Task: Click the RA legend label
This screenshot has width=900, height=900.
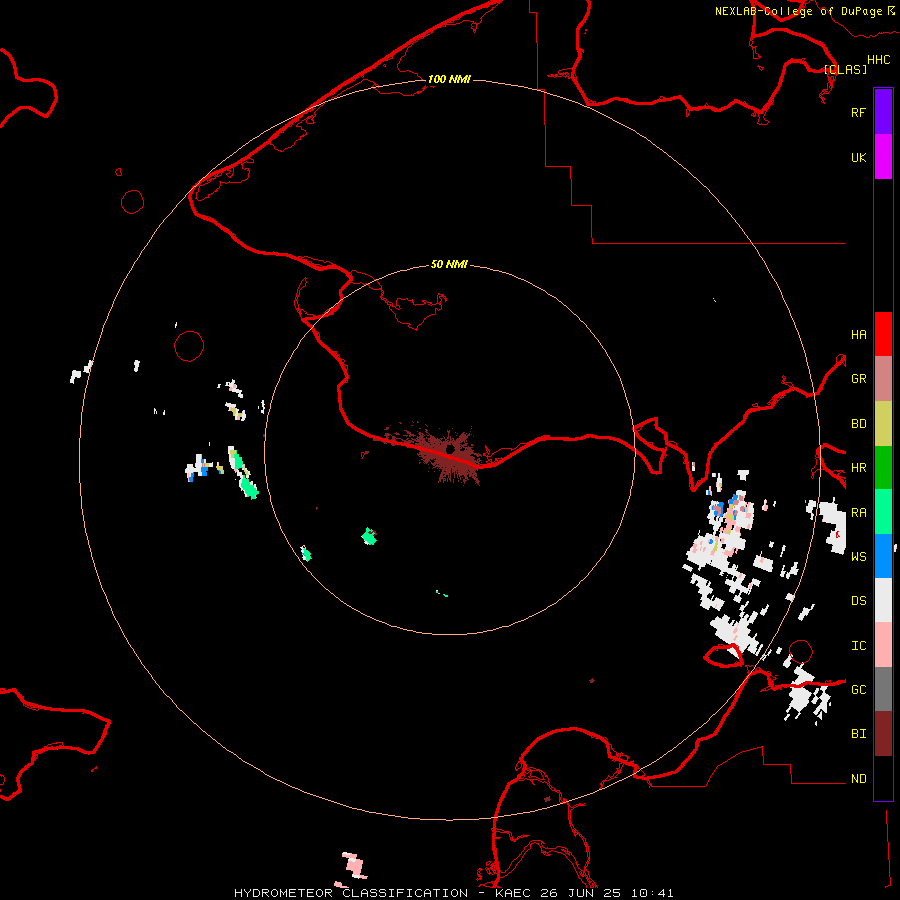Action: pyautogui.click(x=858, y=513)
